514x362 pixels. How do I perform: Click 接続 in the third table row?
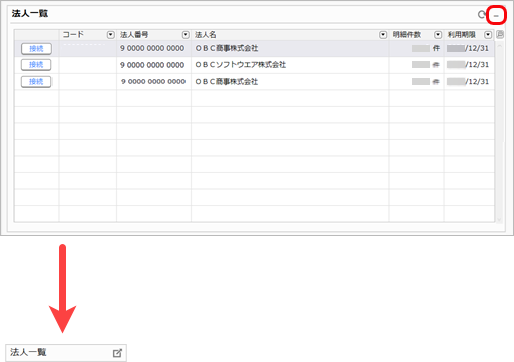tap(36, 82)
